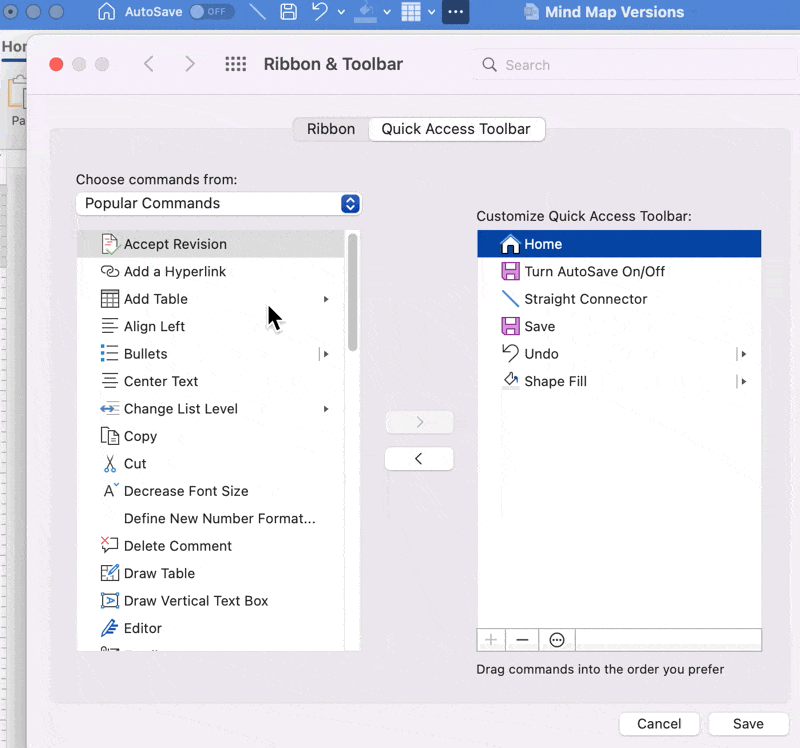This screenshot has height=748, width=800.
Task: Go back with the left chevron in preferences
Action: (x=148, y=64)
